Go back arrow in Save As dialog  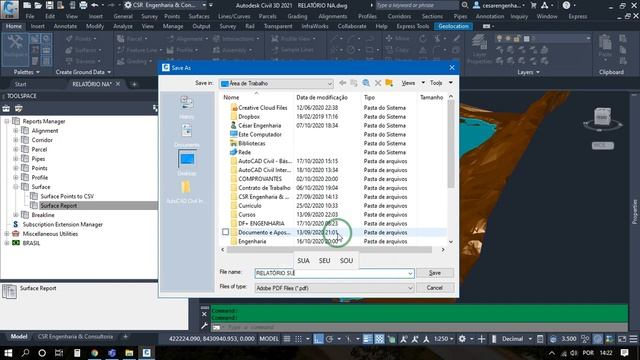342,83
